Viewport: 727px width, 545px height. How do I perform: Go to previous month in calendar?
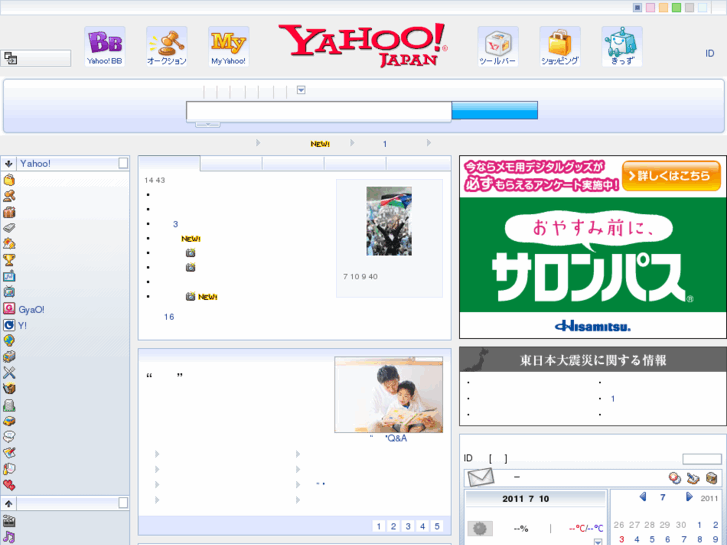[643, 497]
